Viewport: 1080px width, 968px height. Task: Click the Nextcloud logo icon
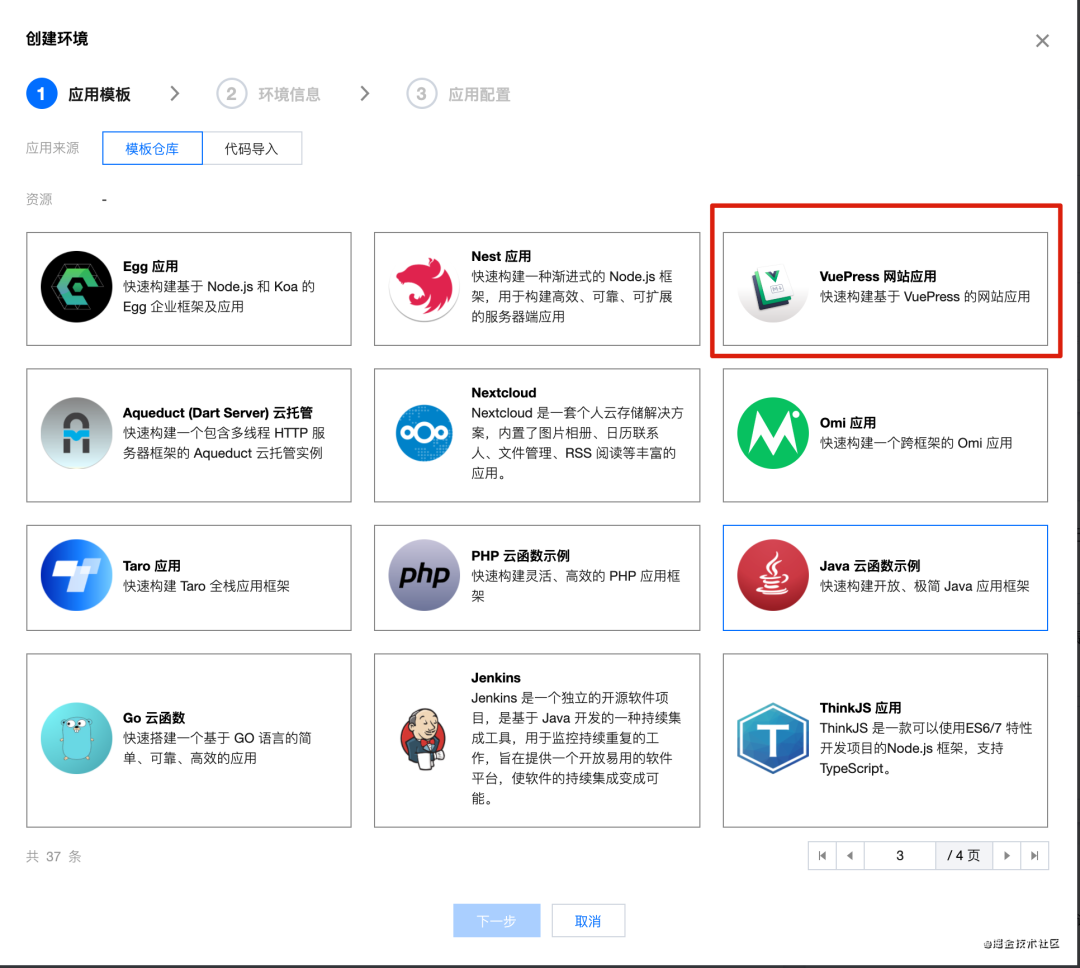424,435
